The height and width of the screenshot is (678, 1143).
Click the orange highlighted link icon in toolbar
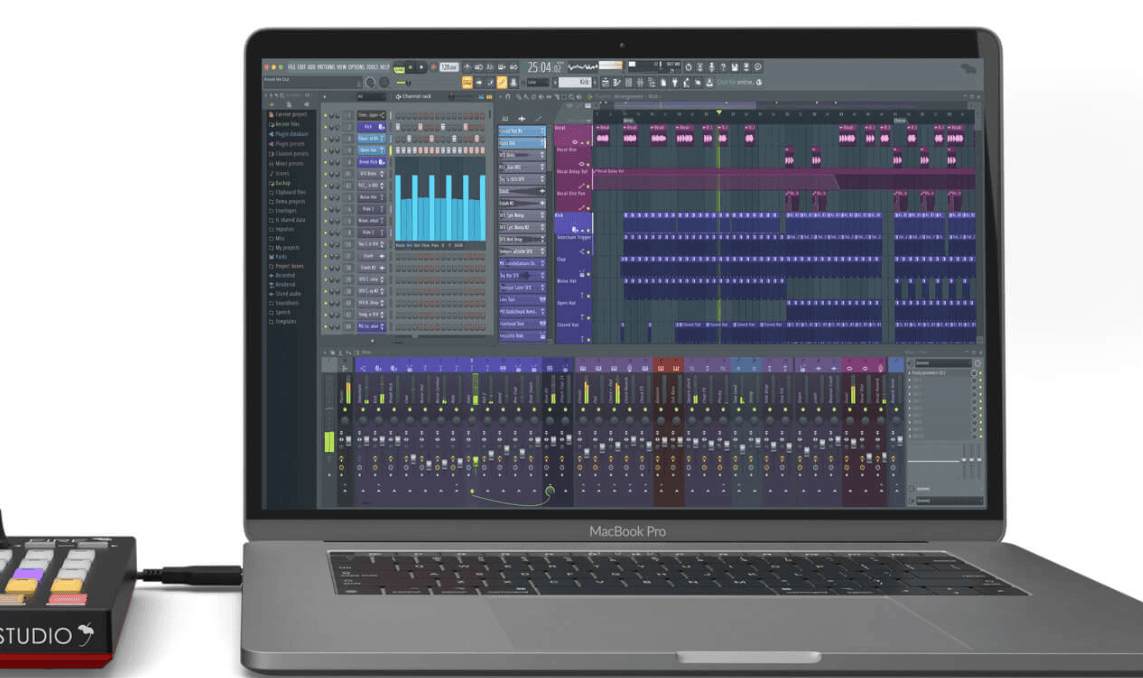click(x=502, y=82)
